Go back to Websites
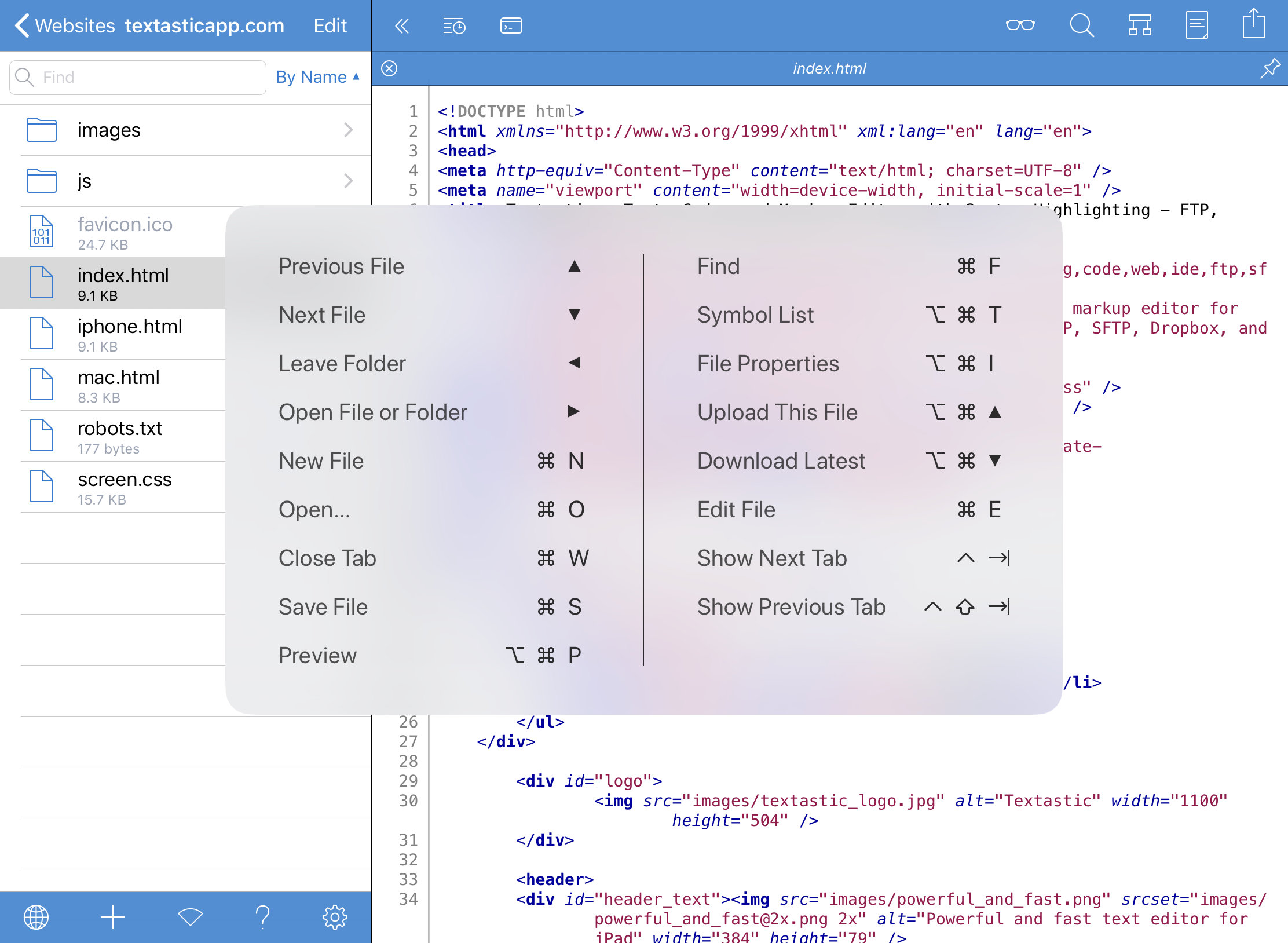The image size is (1288, 943). 65,25
